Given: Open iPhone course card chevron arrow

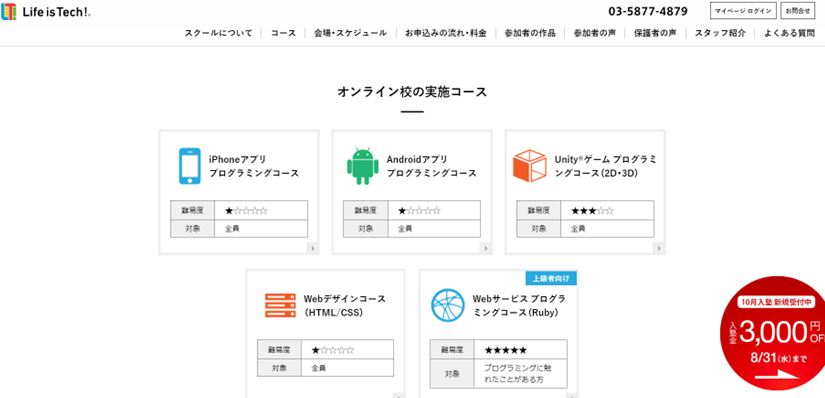Looking at the screenshot, I should (313, 248).
